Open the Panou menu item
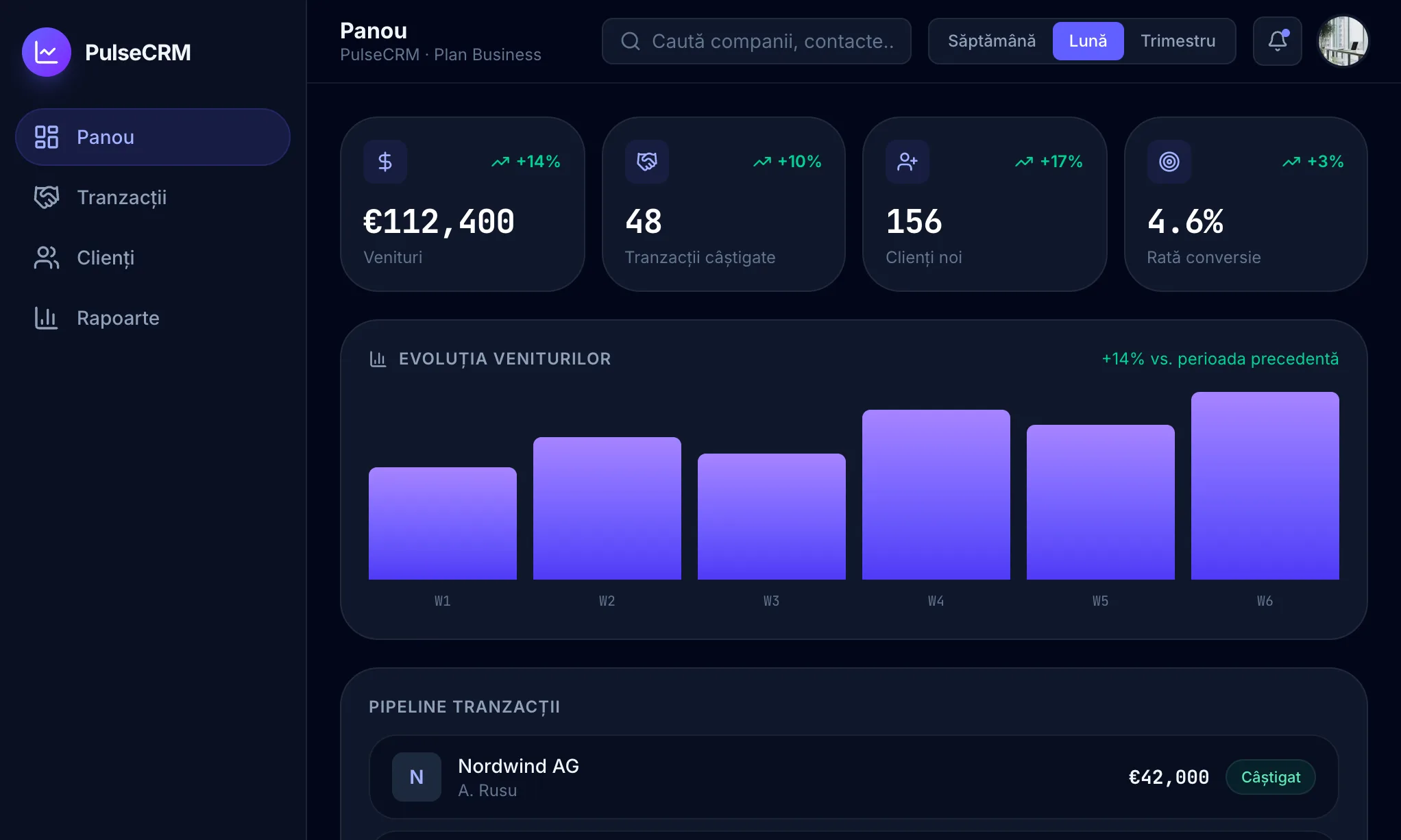 coord(153,137)
